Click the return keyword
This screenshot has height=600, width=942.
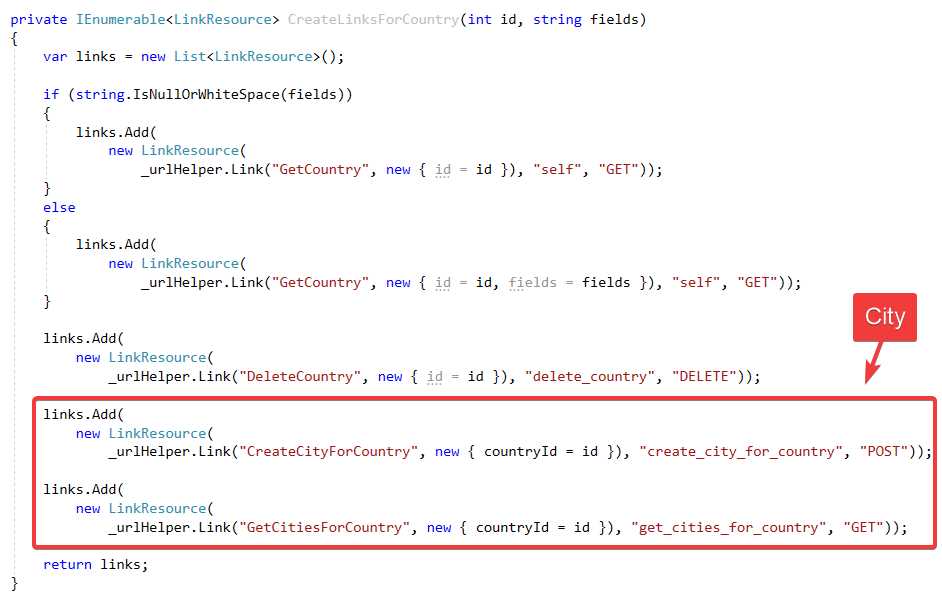tap(67, 565)
